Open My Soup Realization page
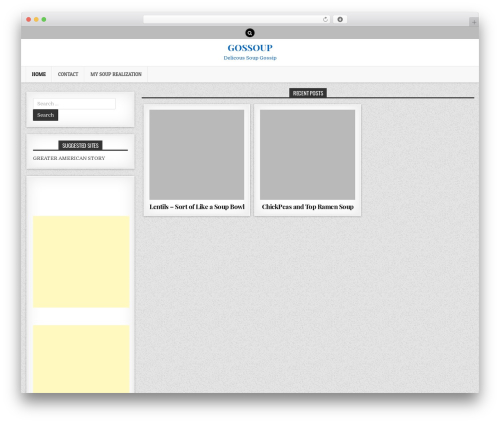 pos(116,74)
